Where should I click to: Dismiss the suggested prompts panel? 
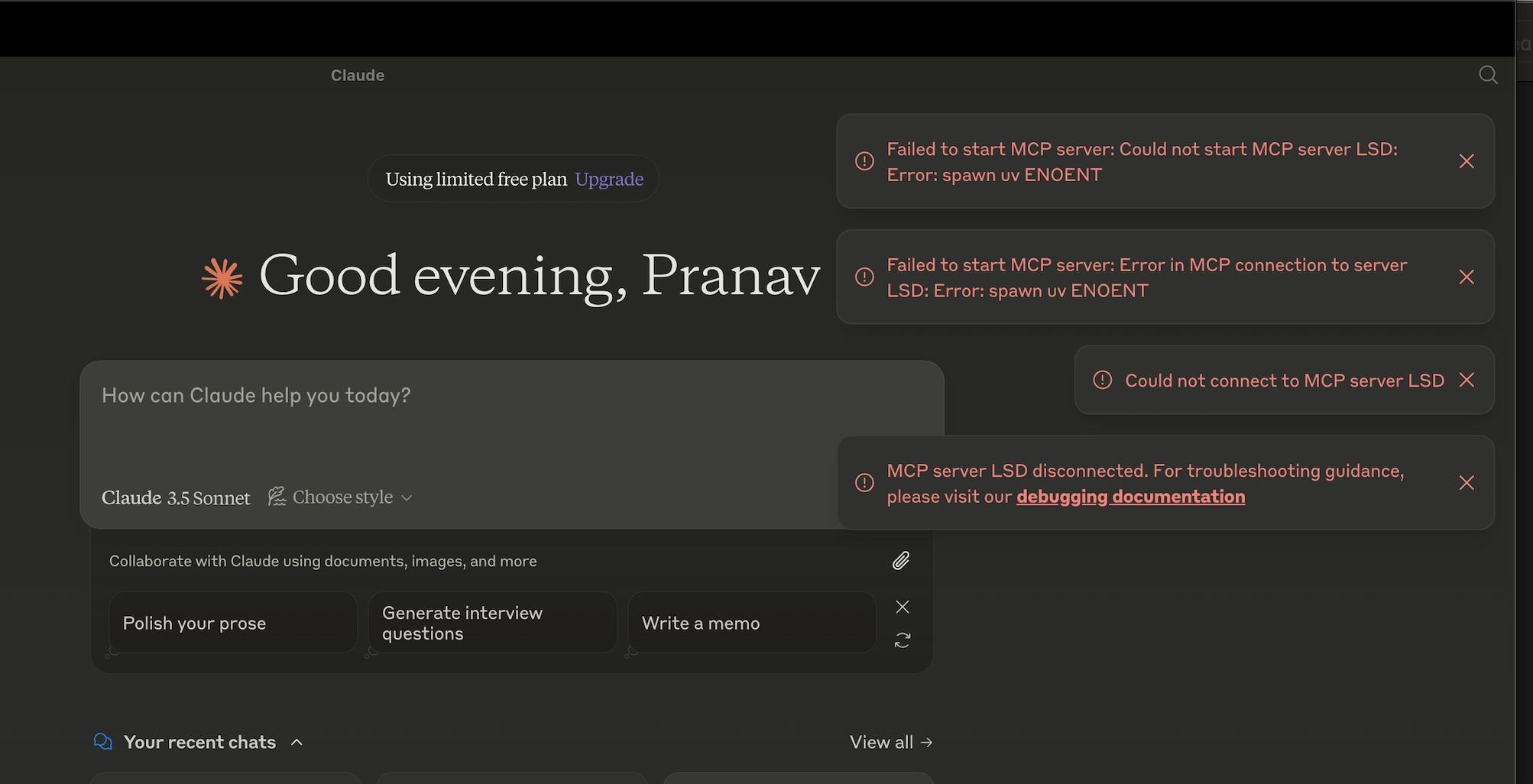[x=903, y=607]
